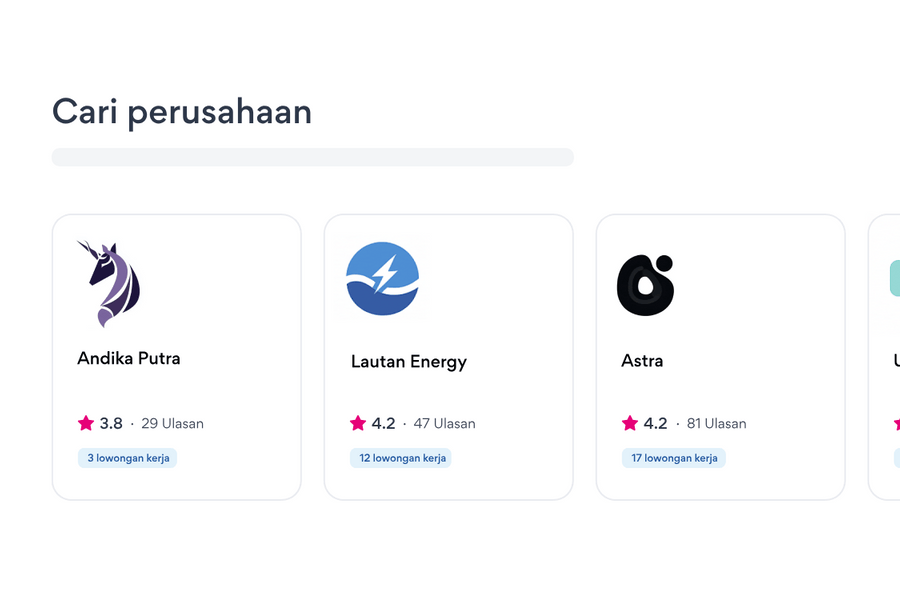Click the 3 lowongan kerja badge
The image size is (900, 600).
point(128,458)
